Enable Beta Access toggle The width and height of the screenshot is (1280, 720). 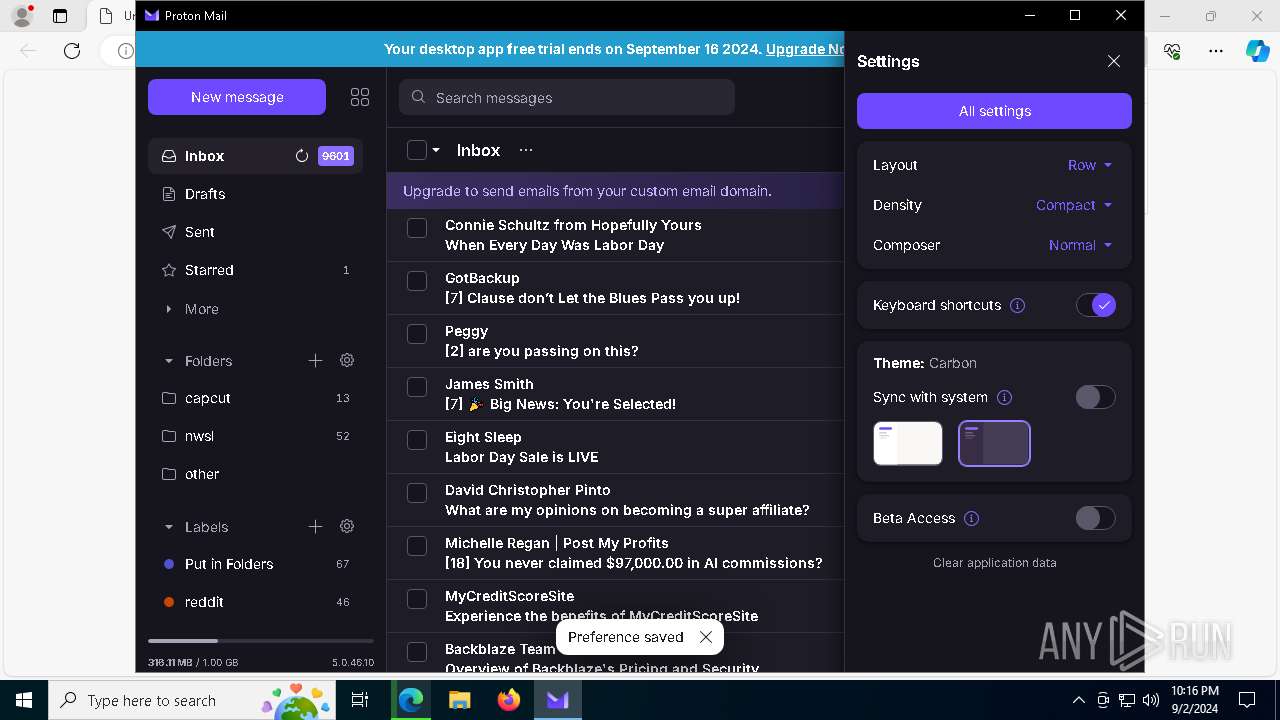(1096, 518)
